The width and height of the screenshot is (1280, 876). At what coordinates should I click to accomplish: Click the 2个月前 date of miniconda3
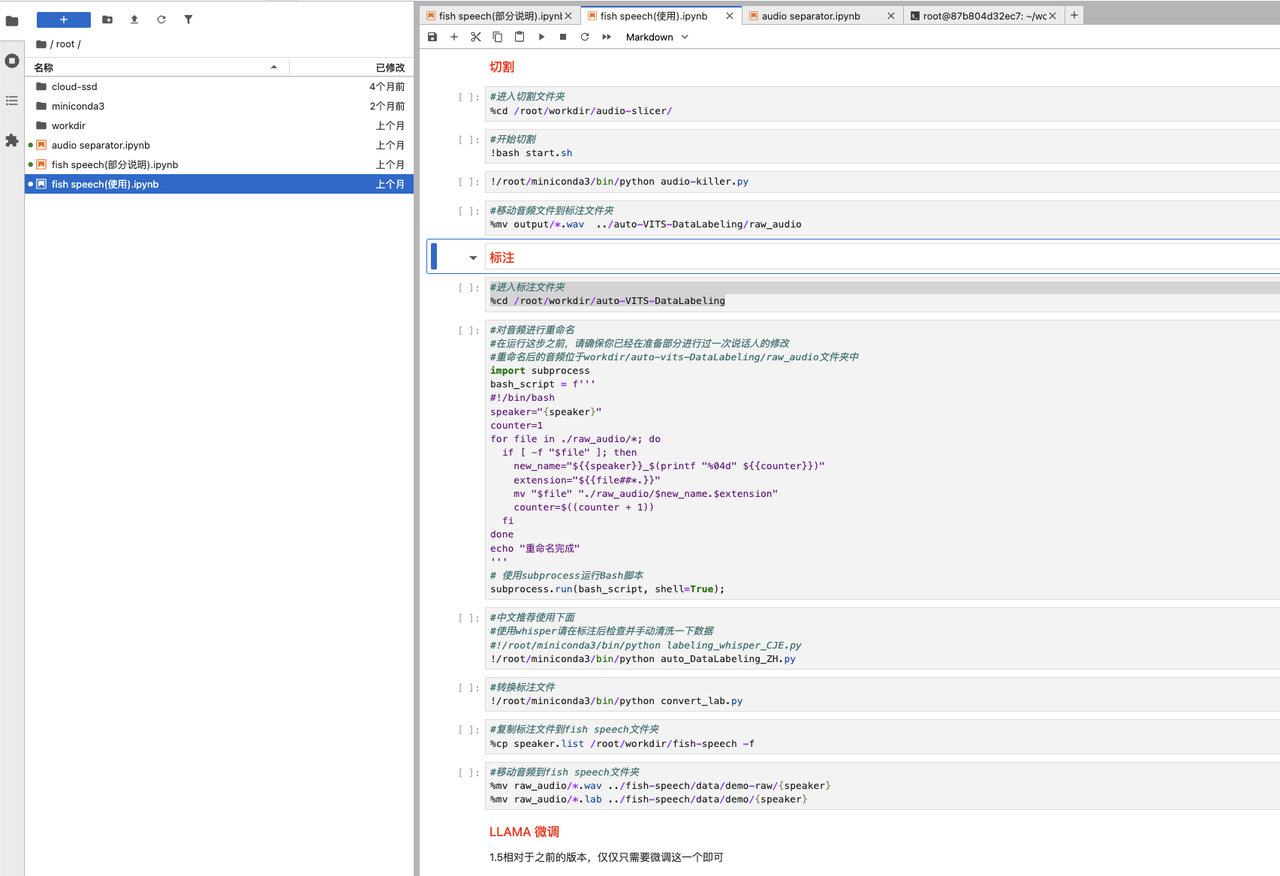[x=387, y=106]
